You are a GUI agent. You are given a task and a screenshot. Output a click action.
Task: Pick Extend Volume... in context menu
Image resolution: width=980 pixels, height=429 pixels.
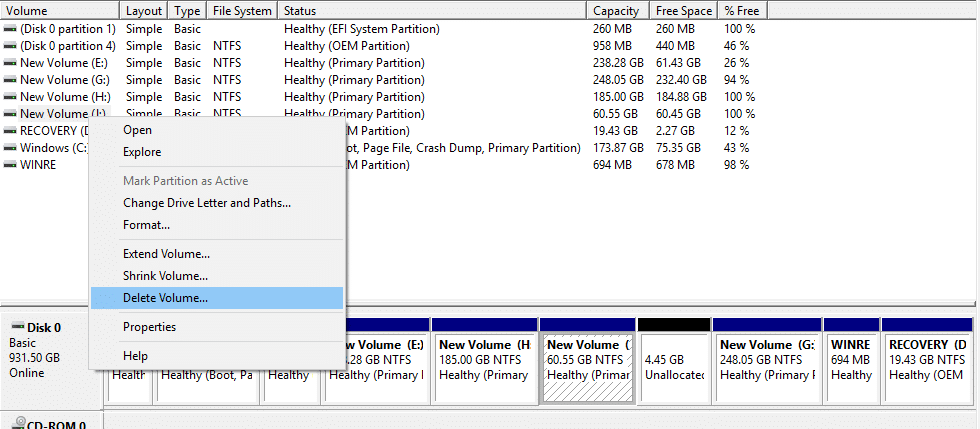166,254
